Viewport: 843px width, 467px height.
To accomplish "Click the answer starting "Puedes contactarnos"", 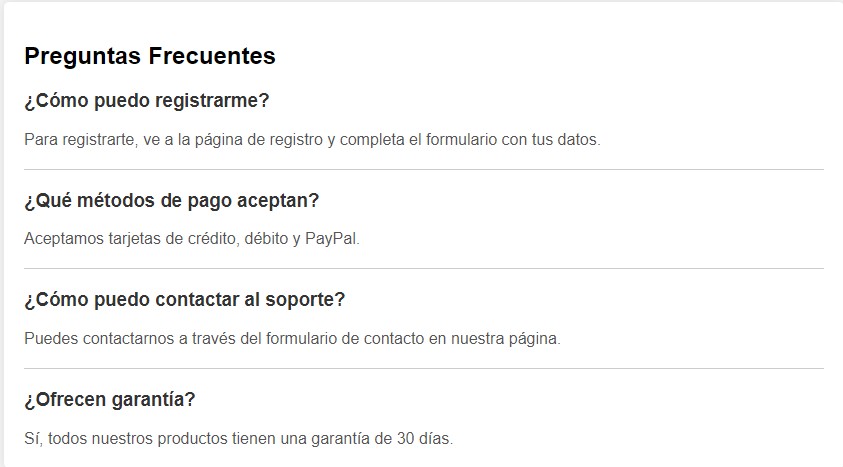I will [292, 338].
